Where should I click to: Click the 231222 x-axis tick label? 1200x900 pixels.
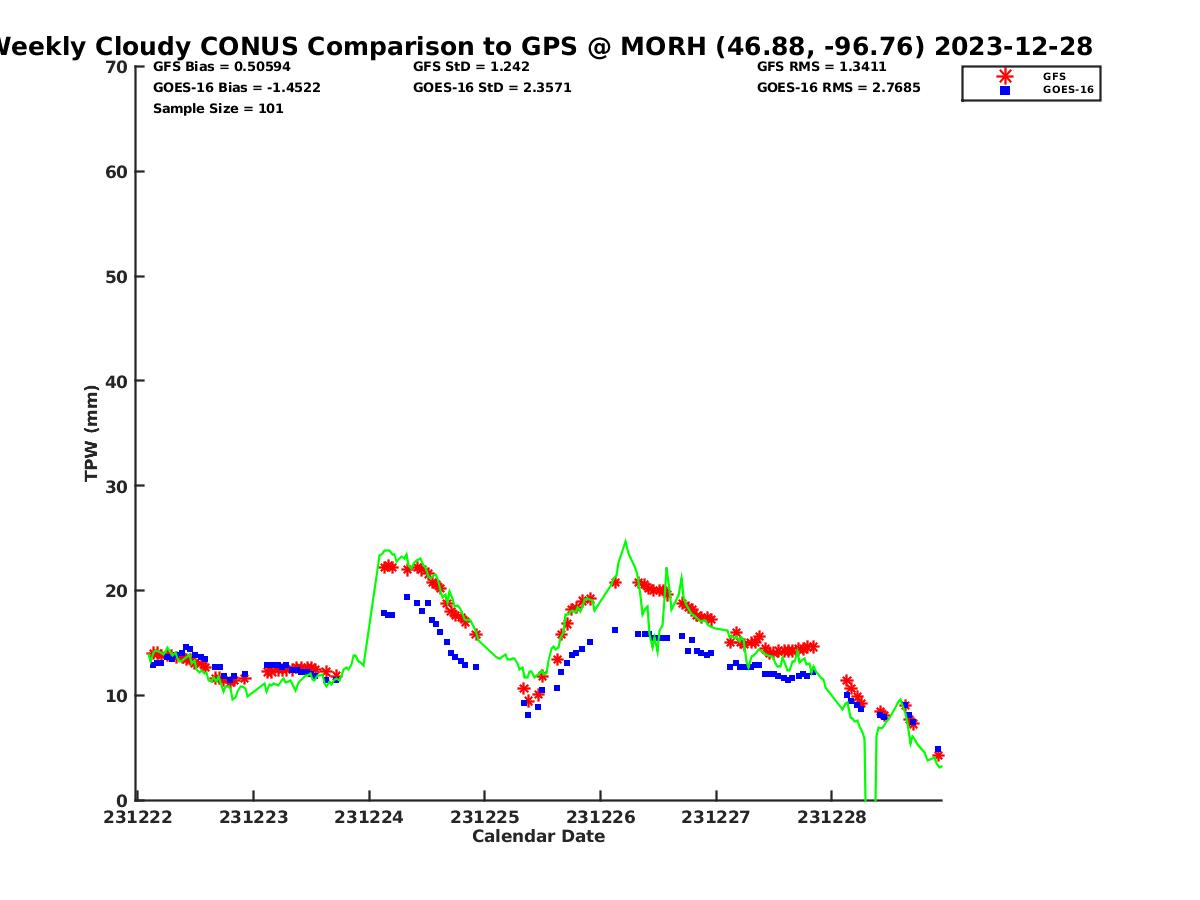[x=138, y=817]
